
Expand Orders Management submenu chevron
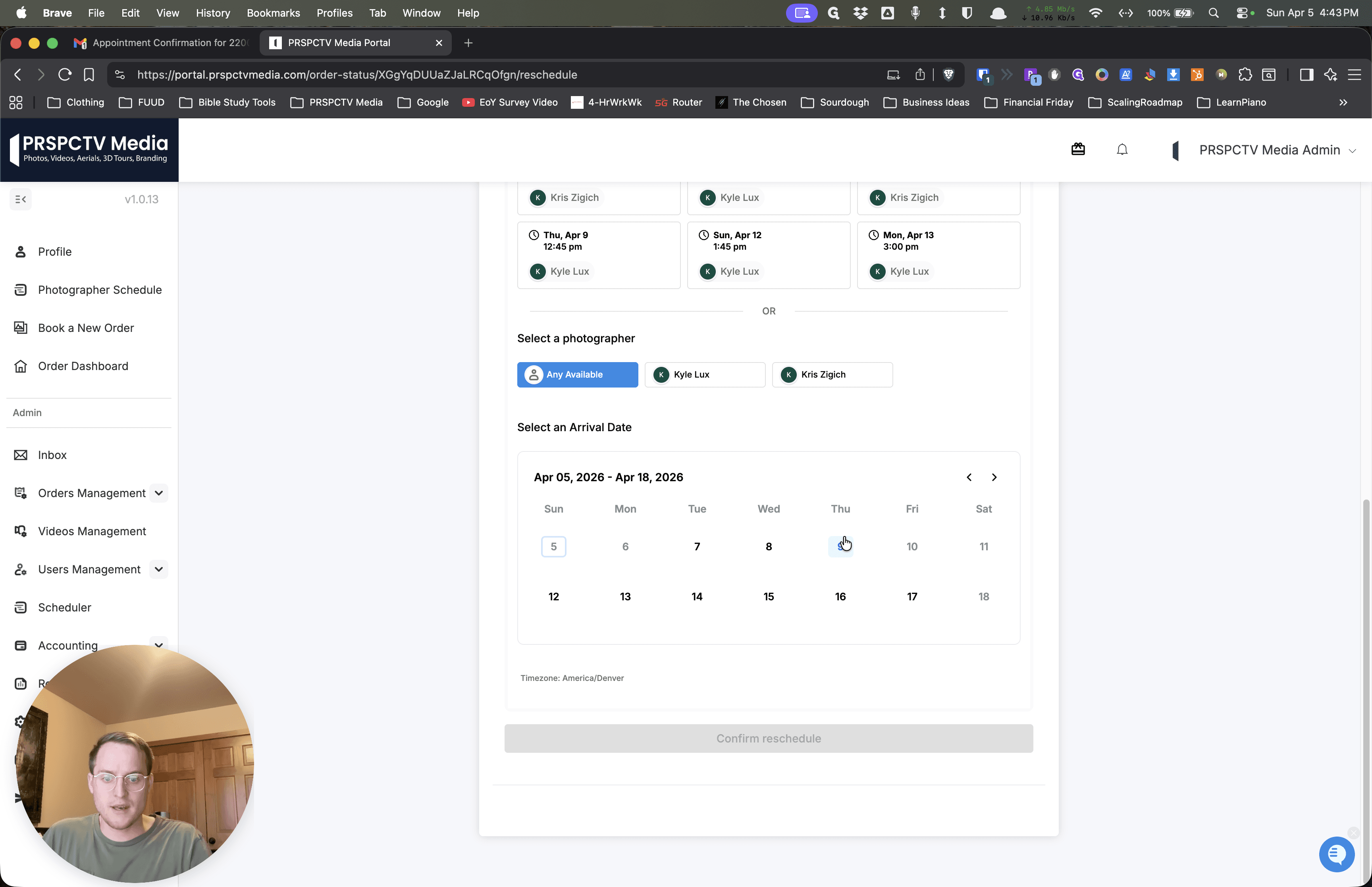159,493
